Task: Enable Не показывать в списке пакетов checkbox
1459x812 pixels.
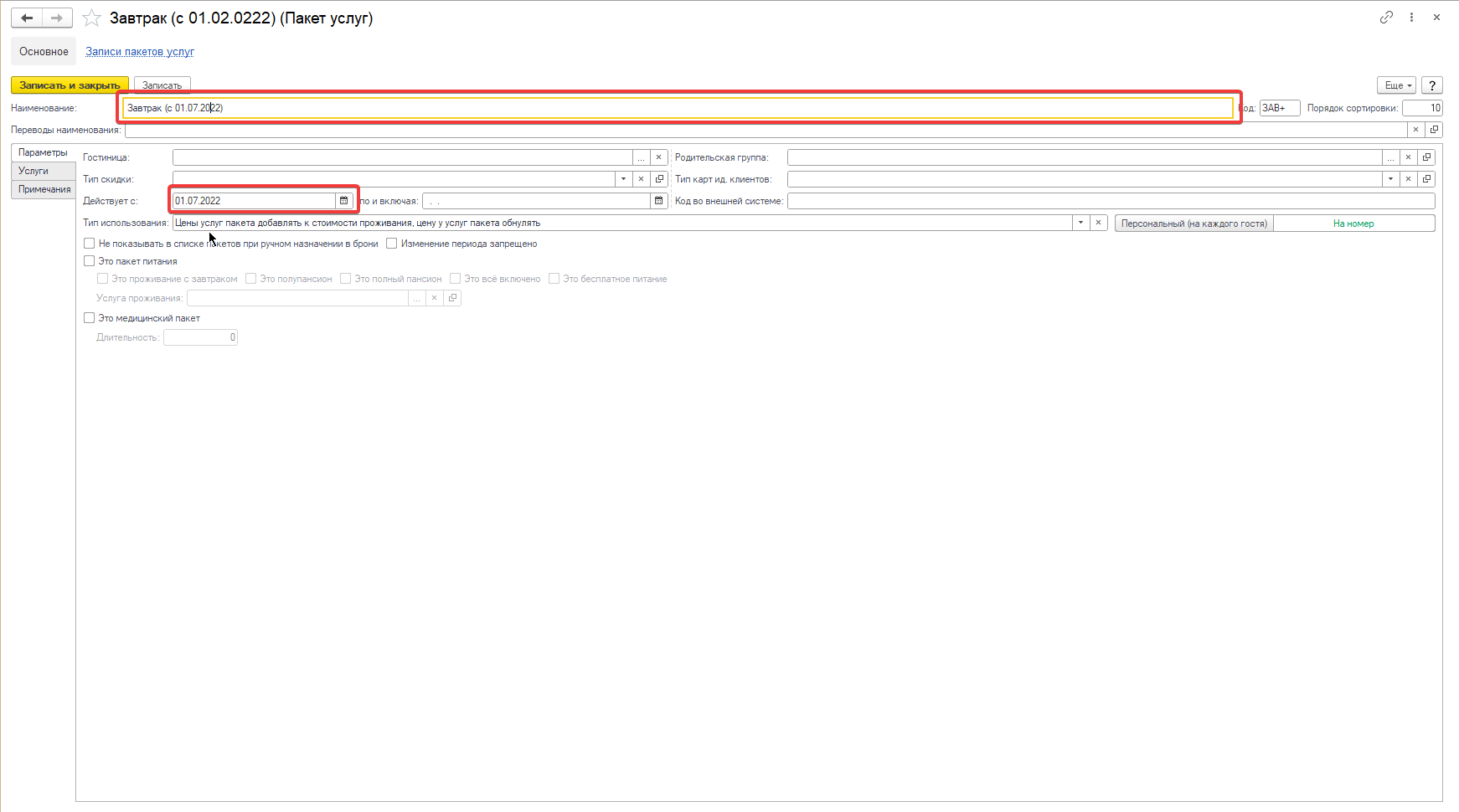Action: tap(89, 244)
